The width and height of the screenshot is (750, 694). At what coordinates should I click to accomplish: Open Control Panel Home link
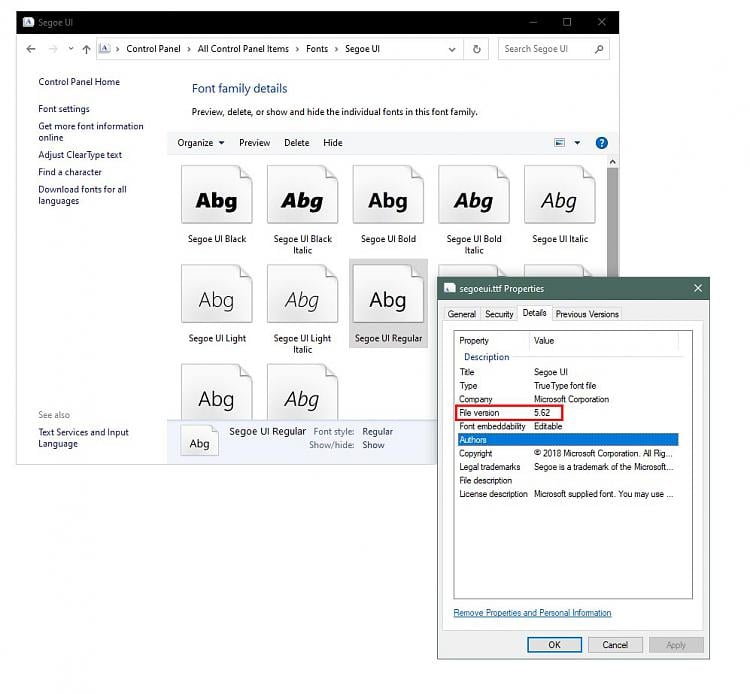coord(79,82)
